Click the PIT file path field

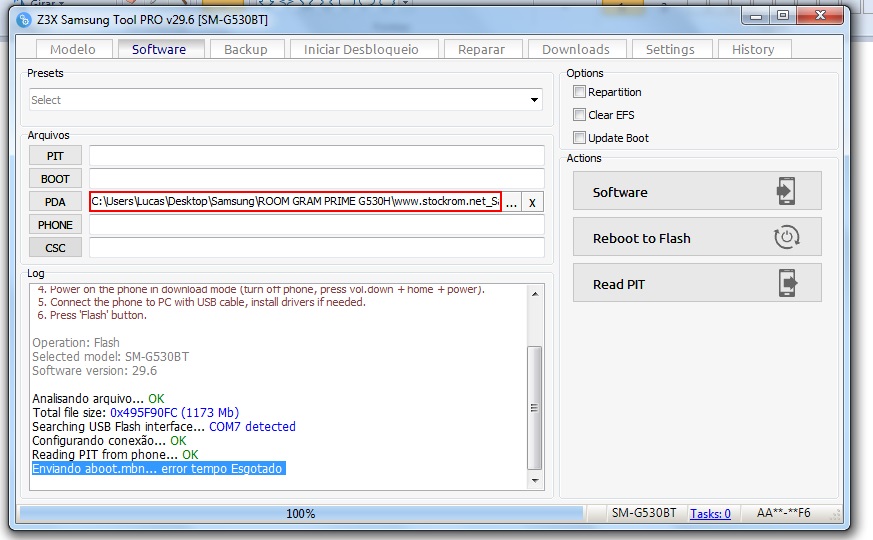click(317, 156)
